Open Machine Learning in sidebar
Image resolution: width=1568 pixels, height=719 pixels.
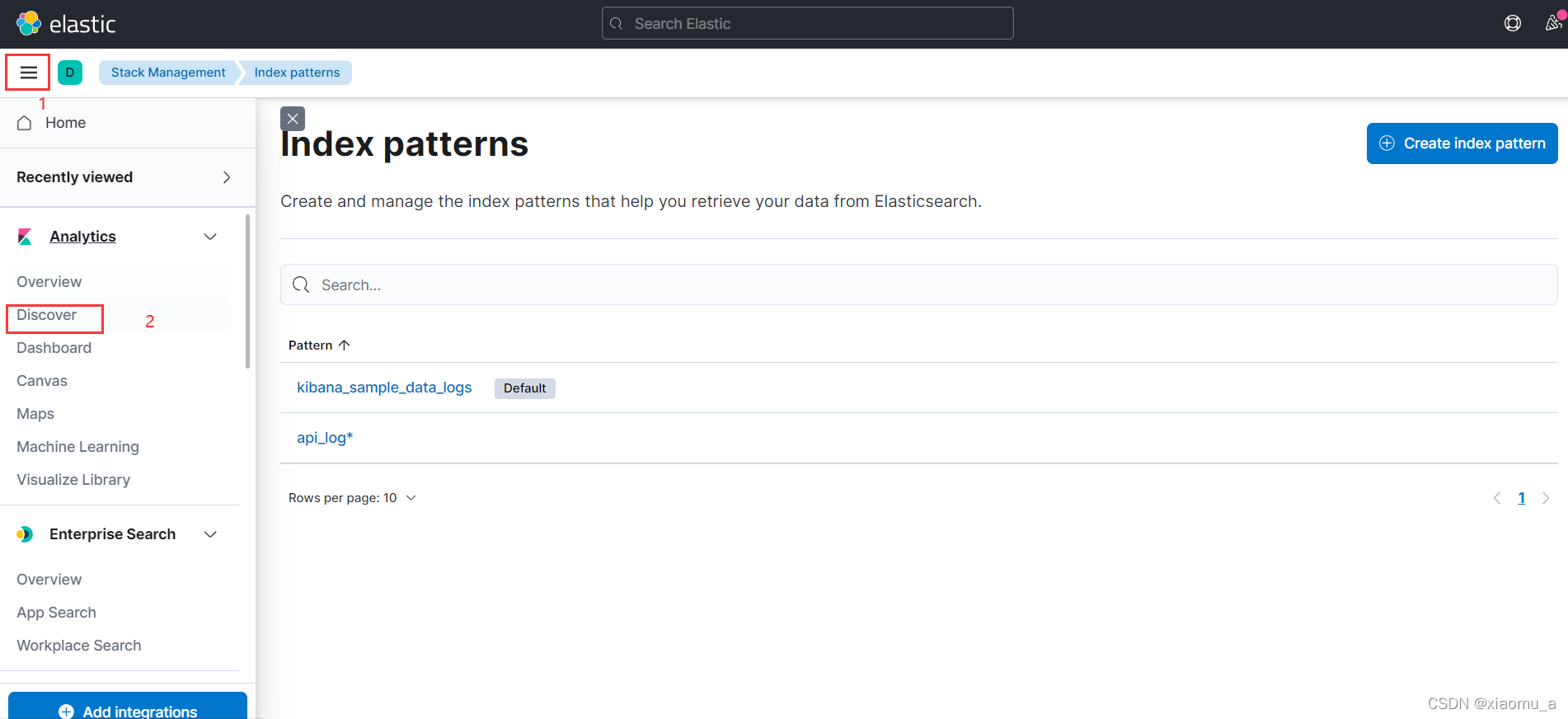[x=78, y=447]
